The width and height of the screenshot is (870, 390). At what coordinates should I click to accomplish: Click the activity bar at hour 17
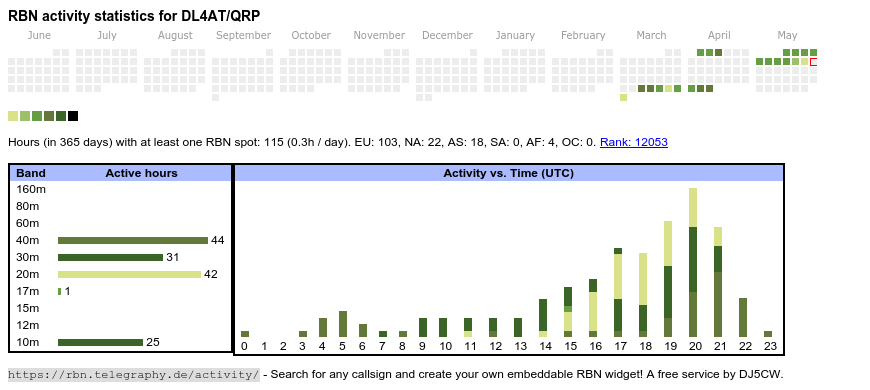[618, 292]
